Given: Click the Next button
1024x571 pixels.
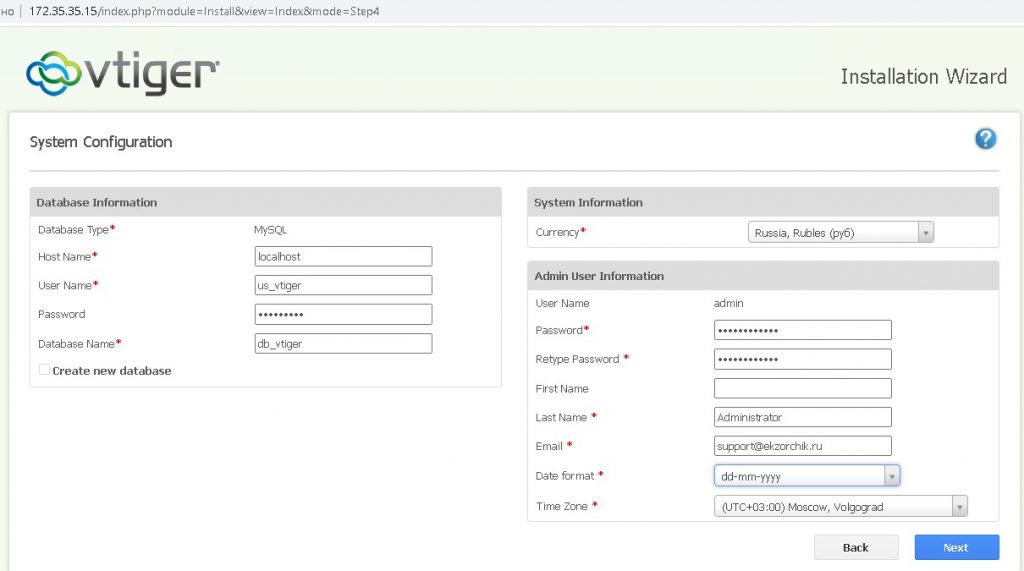Looking at the screenshot, I should click(956, 547).
